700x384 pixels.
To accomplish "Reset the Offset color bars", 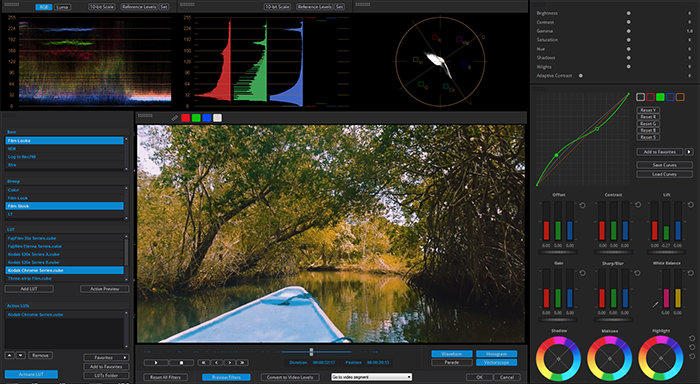I will pyautogui.click(x=583, y=205).
